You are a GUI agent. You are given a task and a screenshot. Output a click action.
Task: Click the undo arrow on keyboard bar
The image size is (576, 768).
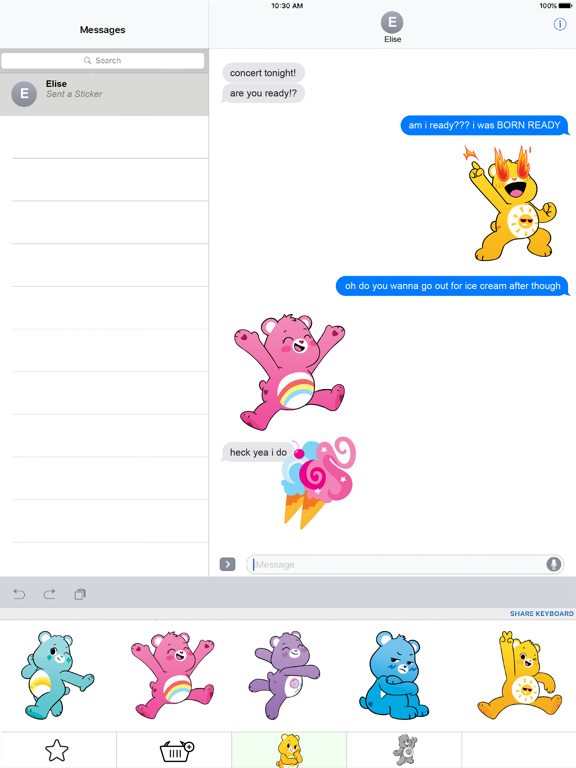[19, 594]
